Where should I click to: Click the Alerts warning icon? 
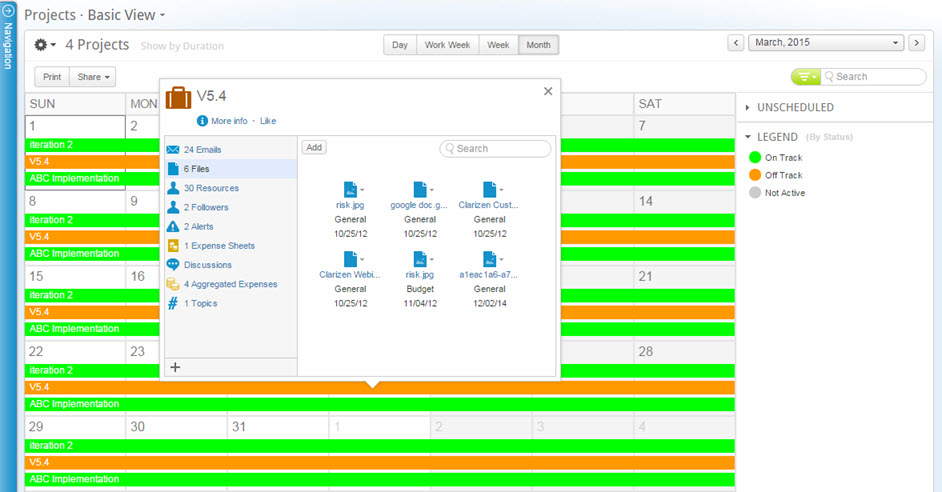[173, 226]
